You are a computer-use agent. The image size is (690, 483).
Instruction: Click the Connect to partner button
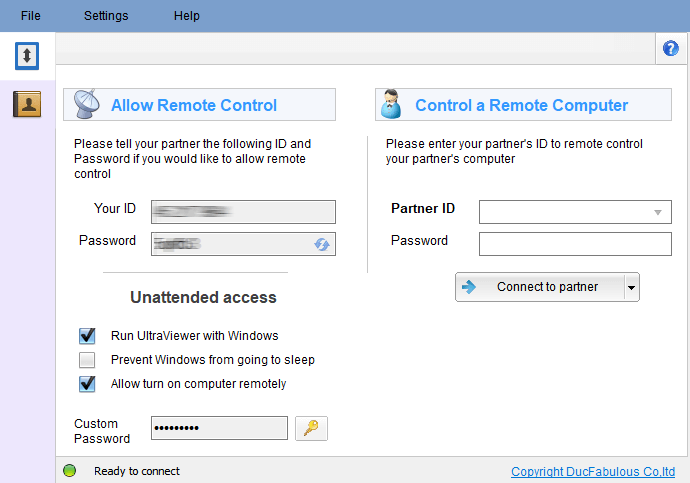point(540,287)
